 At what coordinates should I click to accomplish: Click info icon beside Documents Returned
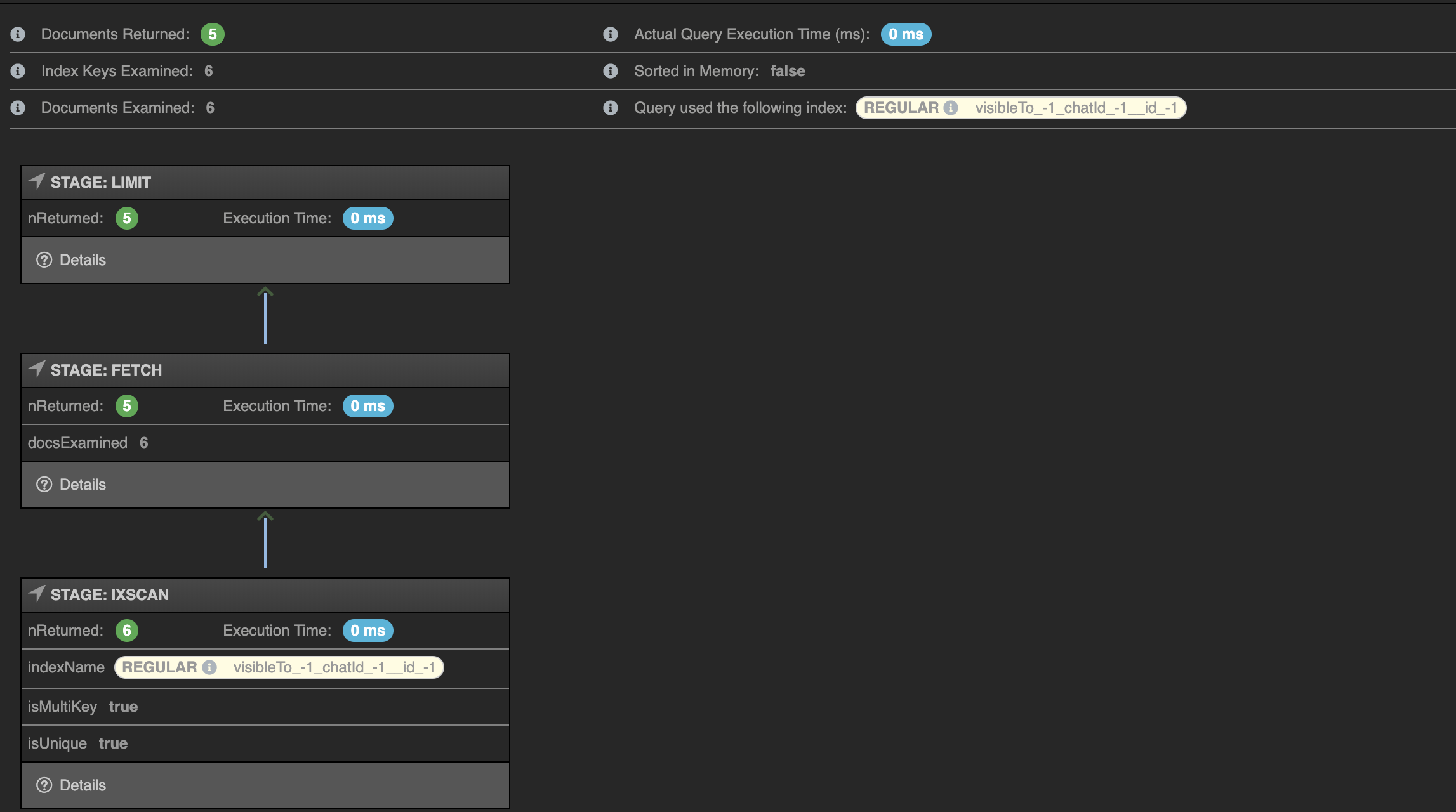pos(18,34)
